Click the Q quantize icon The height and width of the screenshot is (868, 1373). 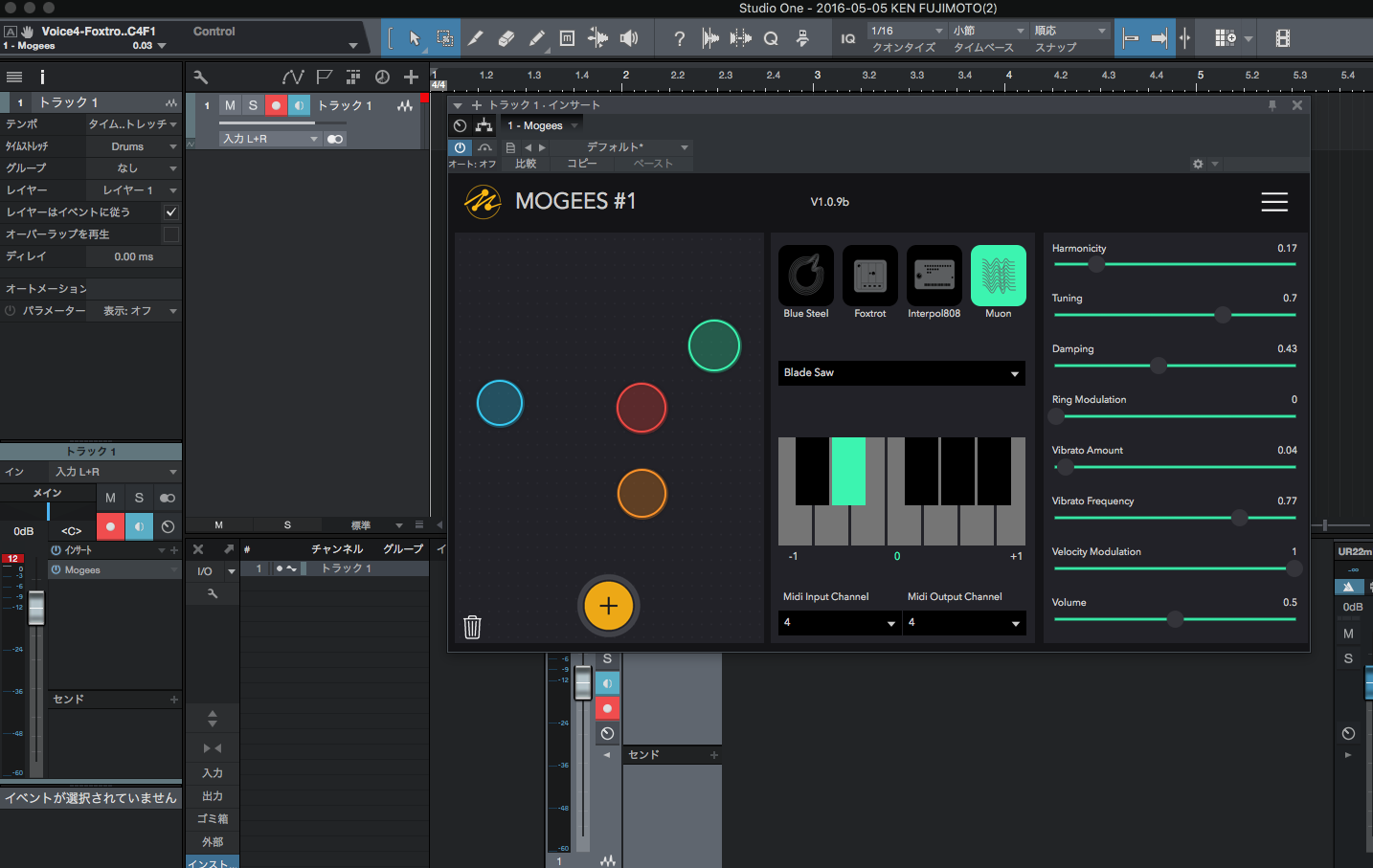click(771, 38)
